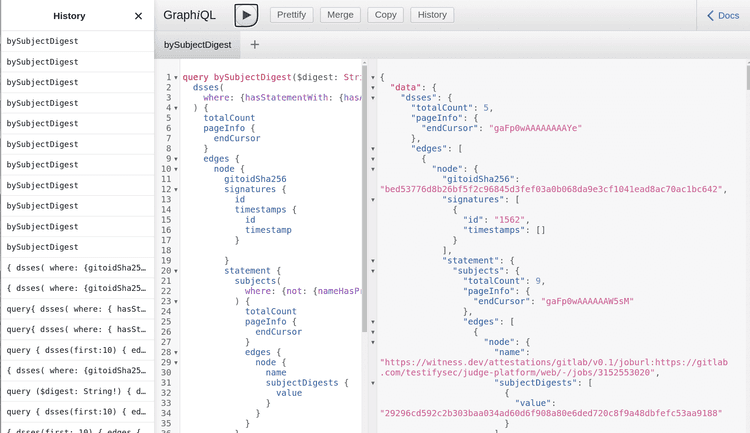Screen dimensions: 750x433
Task: Click result value "gaFp0wAAAAAAAAYe"
Action: (x=535, y=128)
